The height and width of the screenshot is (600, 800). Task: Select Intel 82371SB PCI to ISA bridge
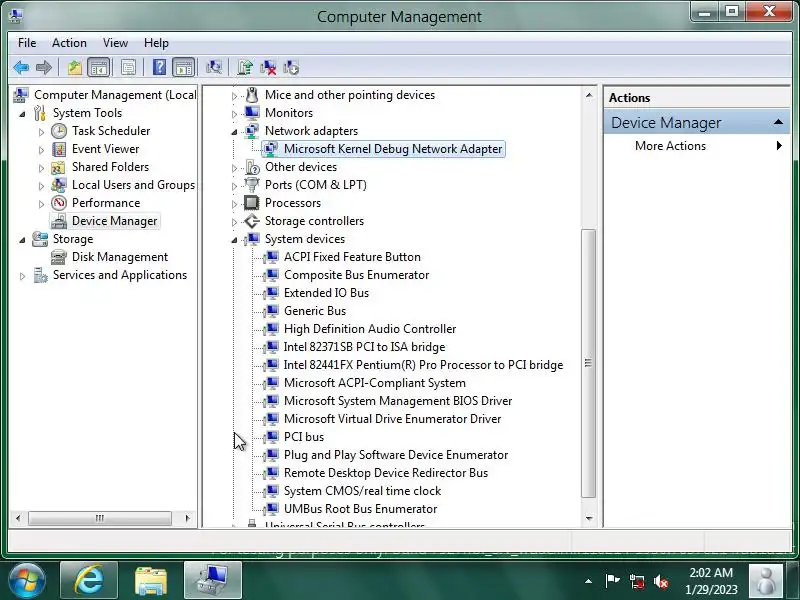pyautogui.click(x=364, y=347)
